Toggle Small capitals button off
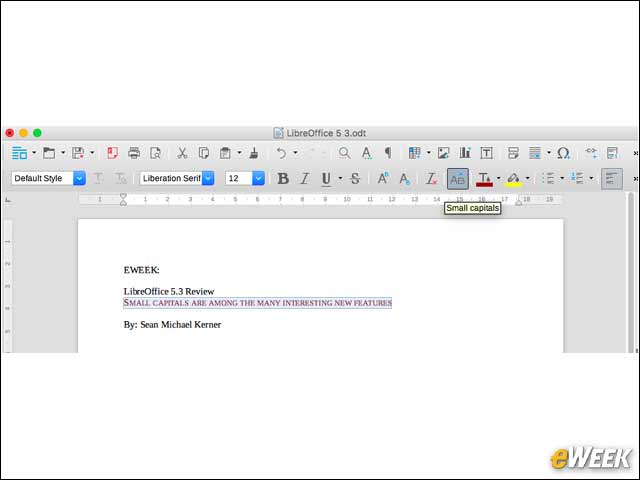This screenshot has height=480, width=640. tap(458, 179)
